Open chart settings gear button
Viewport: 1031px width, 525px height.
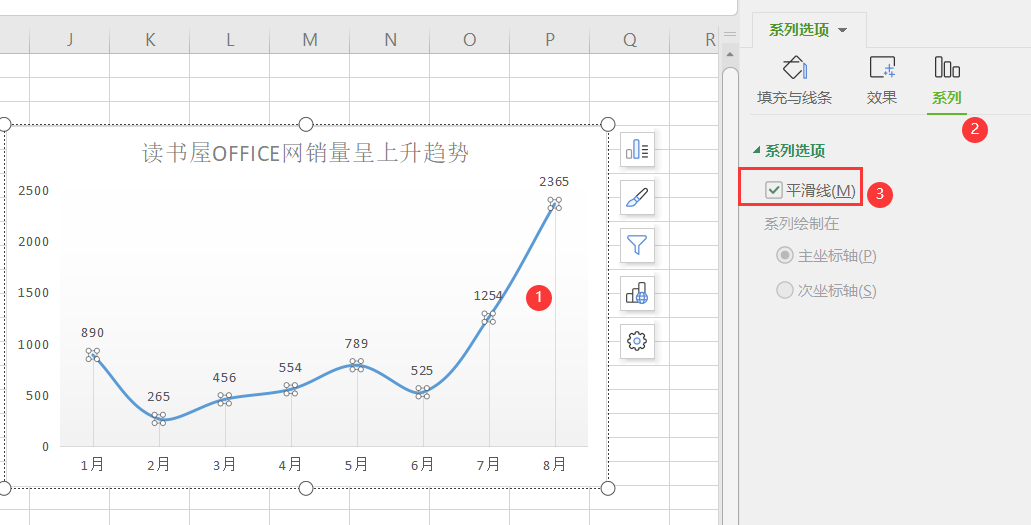coord(637,341)
